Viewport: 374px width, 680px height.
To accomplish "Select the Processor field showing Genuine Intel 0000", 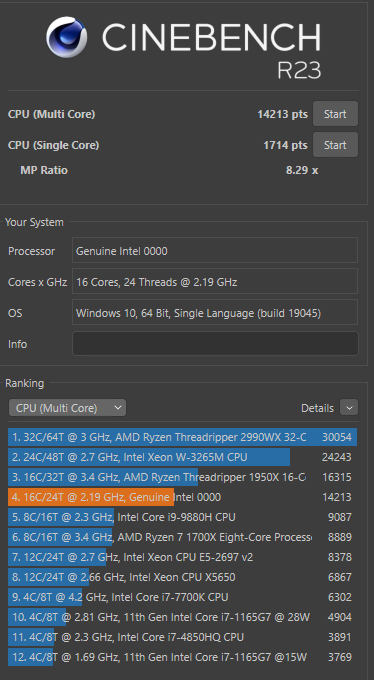I will (x=215, y=250).
